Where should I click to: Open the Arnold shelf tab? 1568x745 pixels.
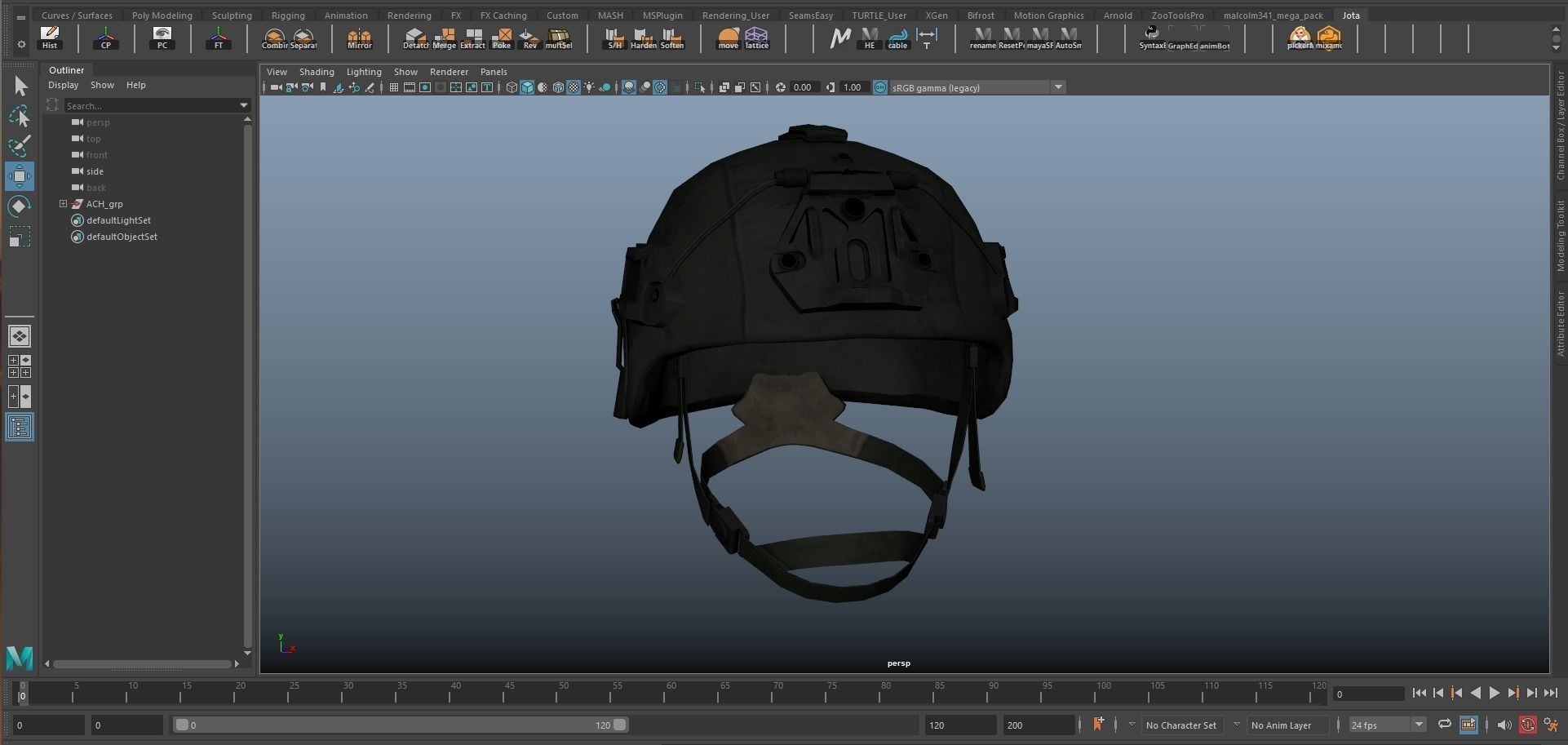tap(1118, 16)
